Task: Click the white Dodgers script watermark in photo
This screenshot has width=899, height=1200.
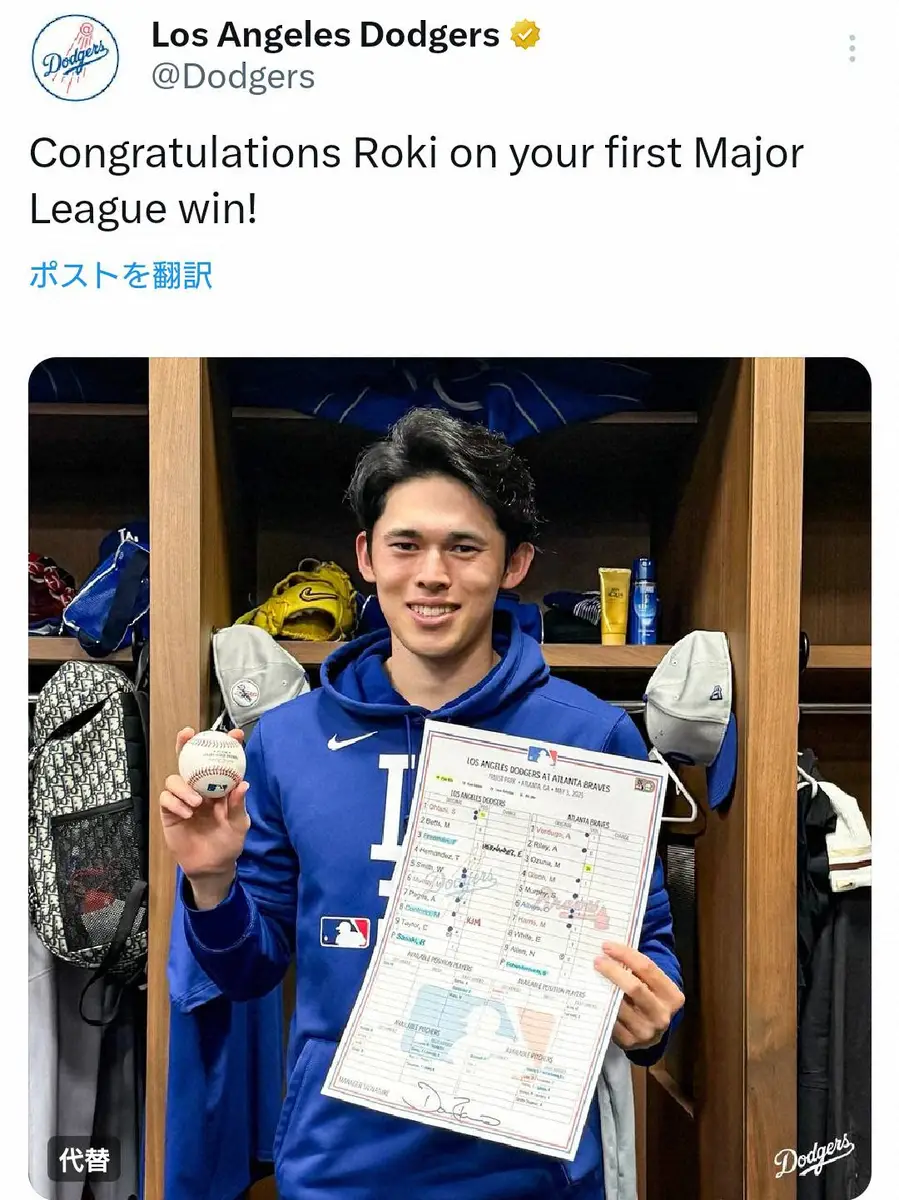Action: [x=813, y=1155]
